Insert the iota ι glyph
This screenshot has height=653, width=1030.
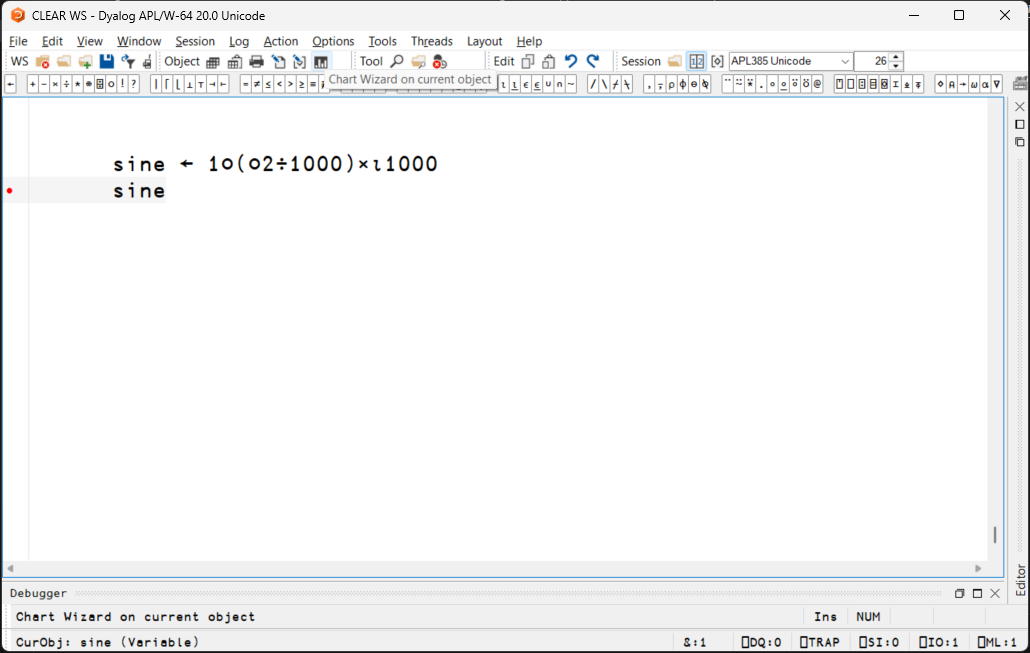click(x=503, y=84)
